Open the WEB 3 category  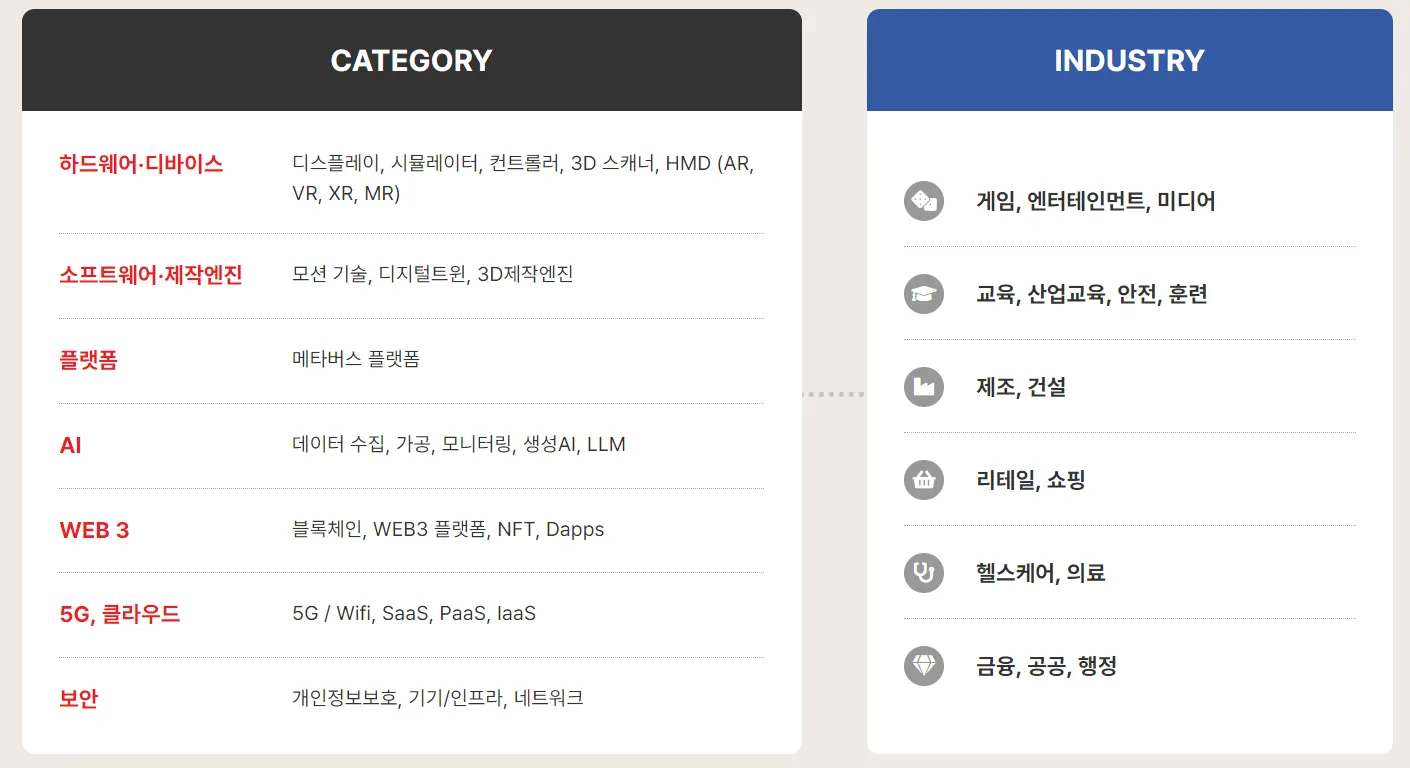pyautogui.click(x=95, y=530)
